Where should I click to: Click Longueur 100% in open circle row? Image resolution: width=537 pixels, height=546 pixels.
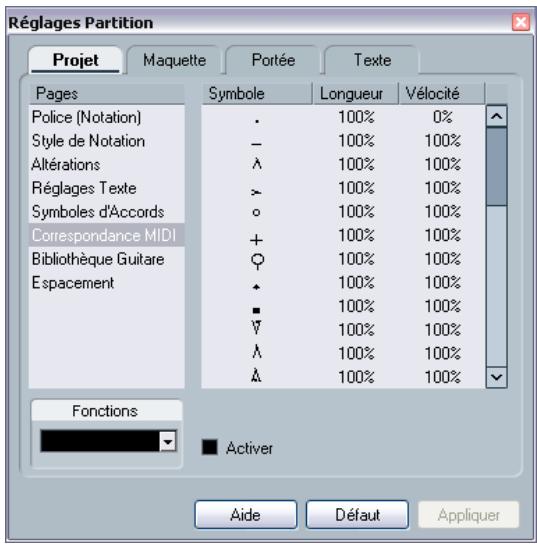click(356, 212)
